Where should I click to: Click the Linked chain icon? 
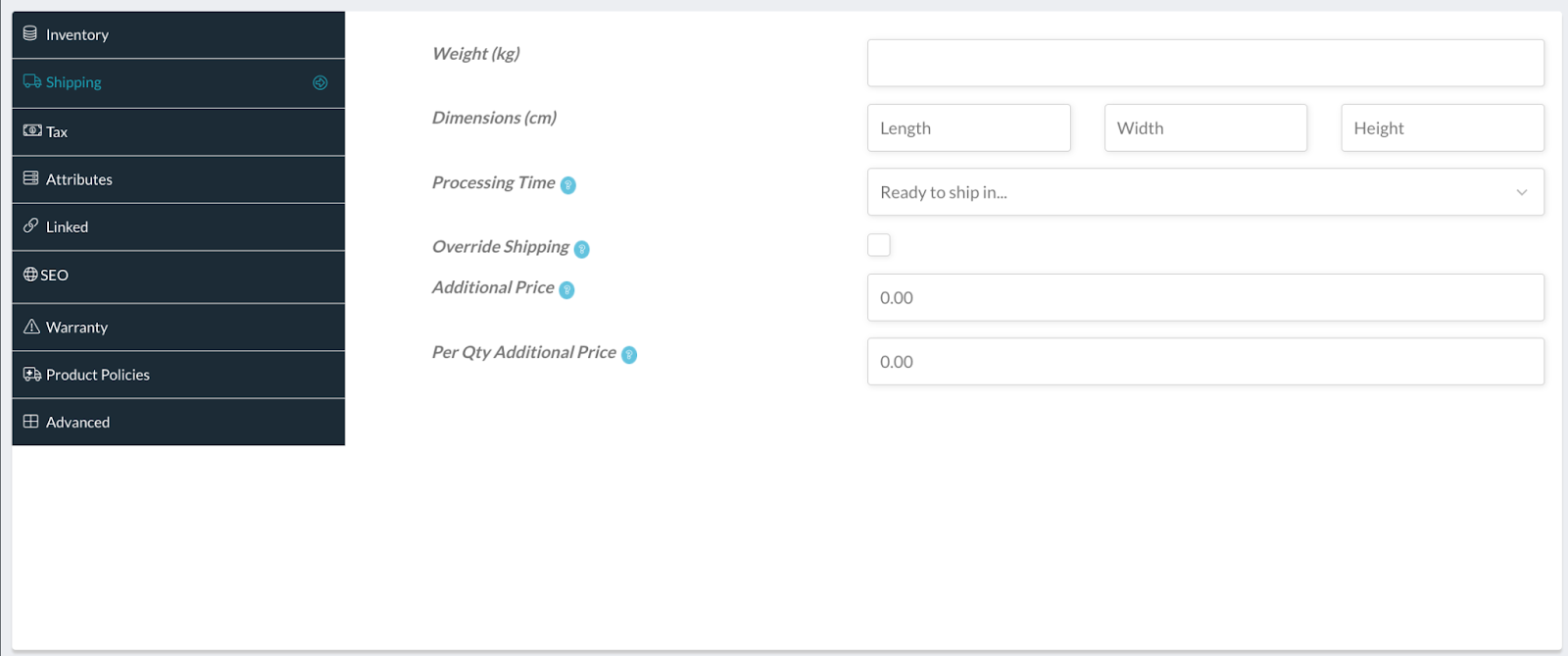point(31,226)
